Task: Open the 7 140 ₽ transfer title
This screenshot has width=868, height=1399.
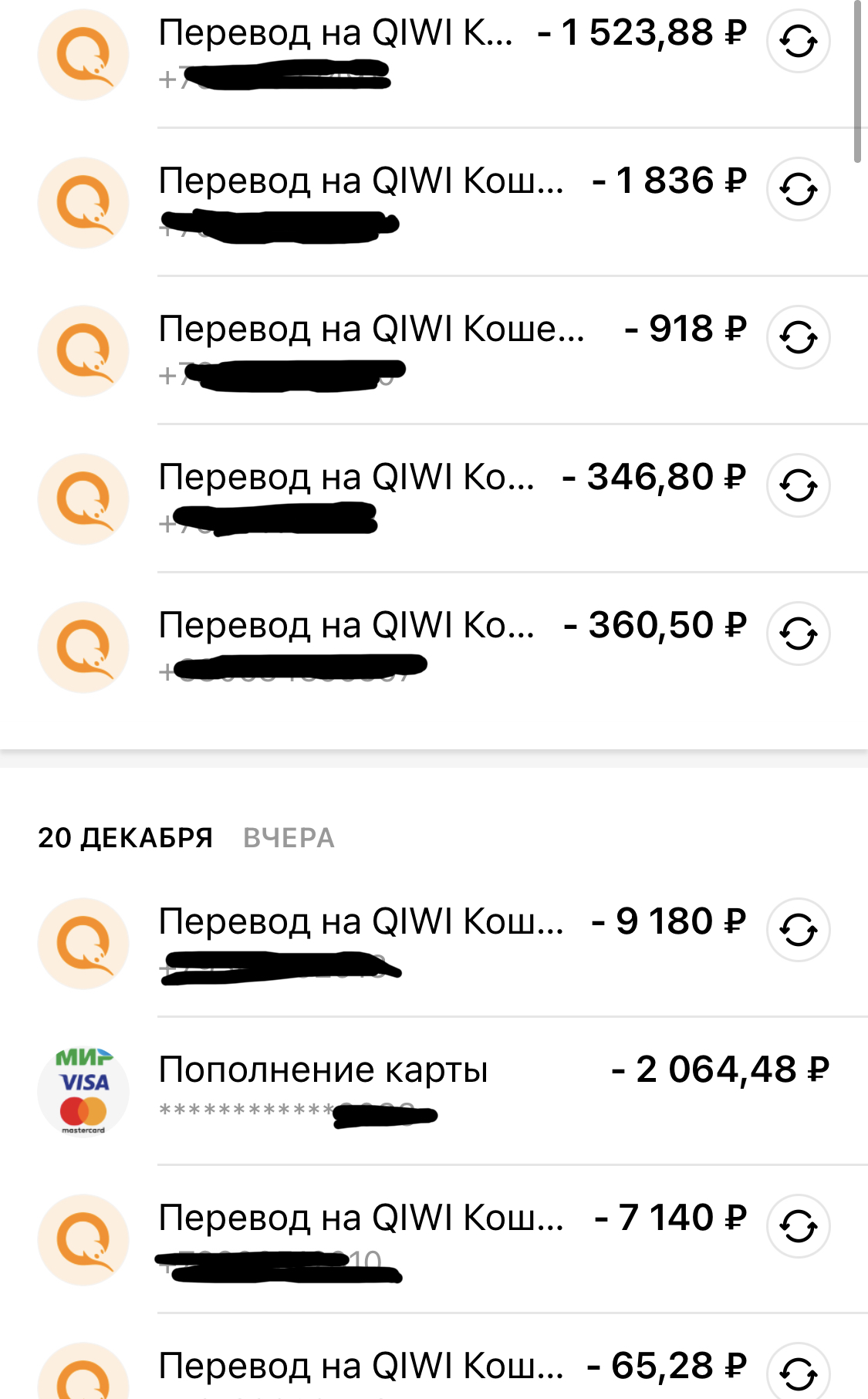Action: point(360,1218)
